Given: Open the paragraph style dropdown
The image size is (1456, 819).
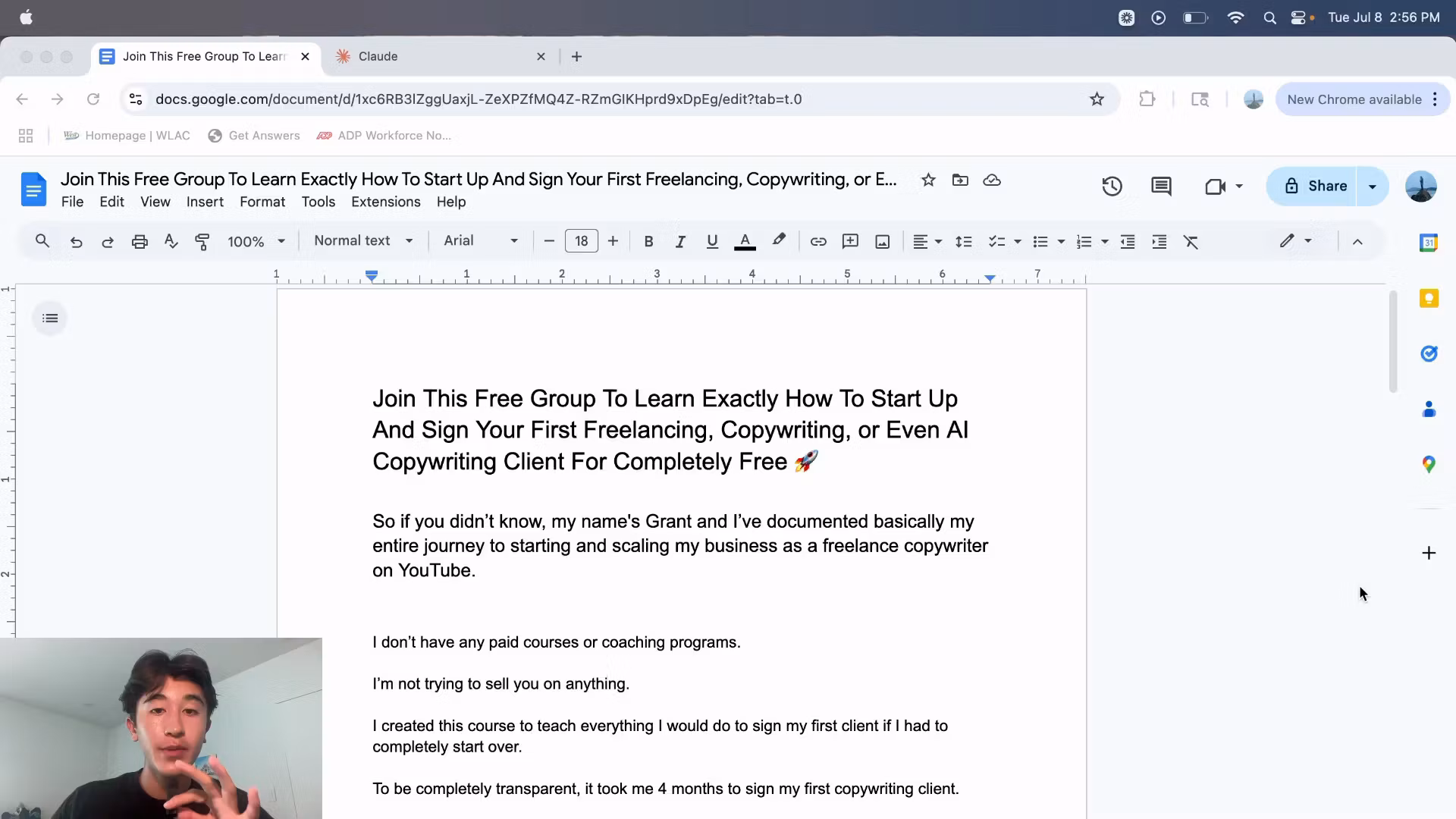Looking at the screenshot, I should pos(363,240).
